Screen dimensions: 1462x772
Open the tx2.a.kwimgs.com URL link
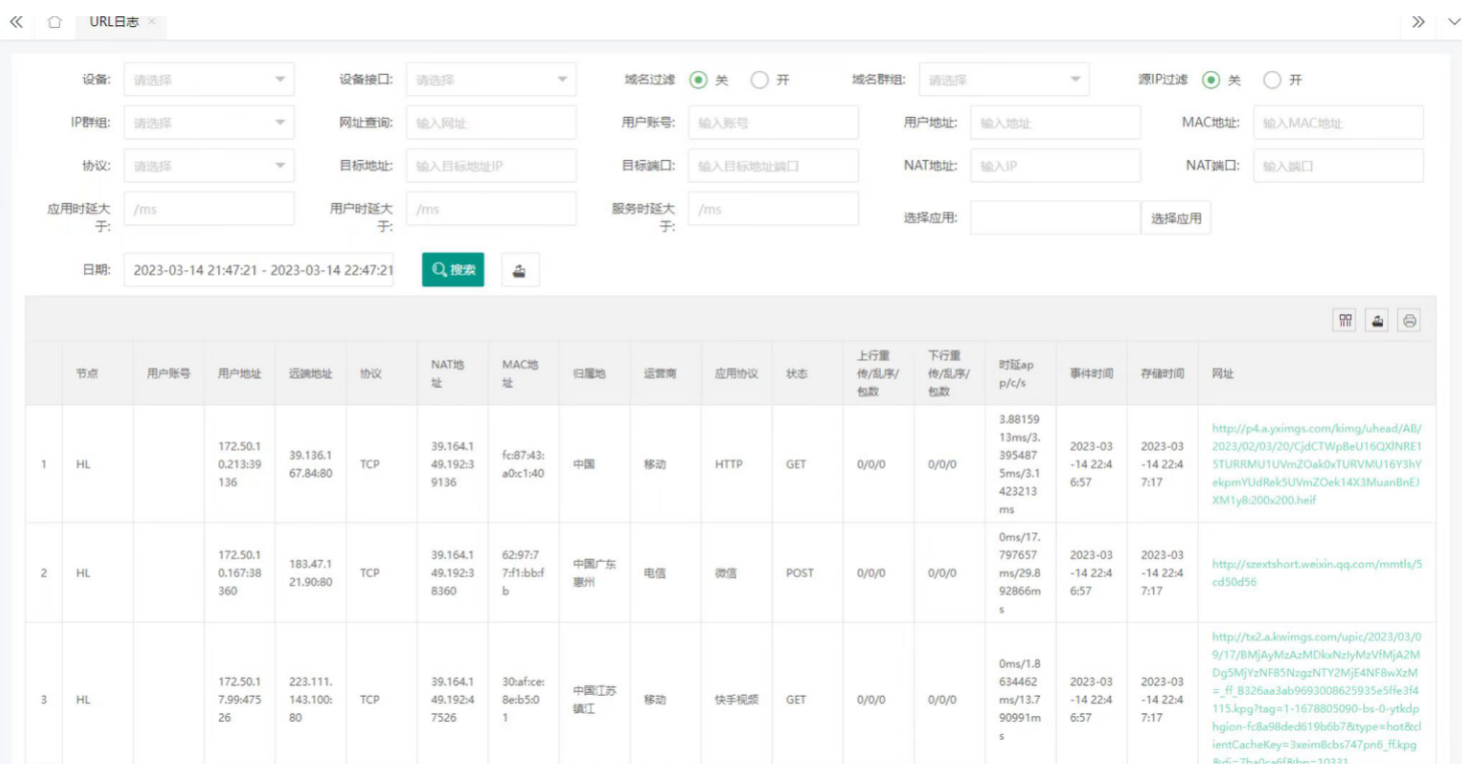click(x=1316, y=699)
